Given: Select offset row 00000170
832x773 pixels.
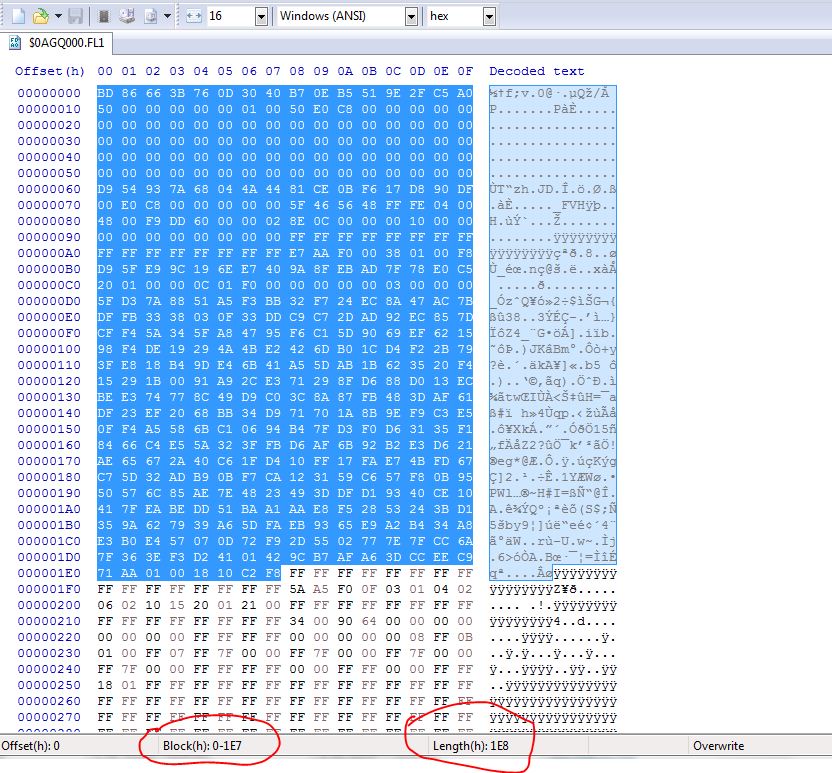Looking at the screenshot, I should pyautogui.click(x=49, y=461).
